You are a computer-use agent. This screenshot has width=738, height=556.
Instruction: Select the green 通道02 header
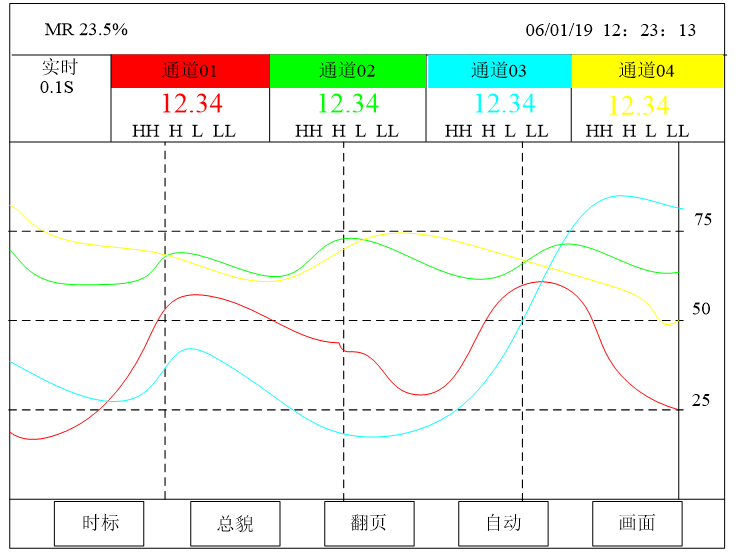348,71
